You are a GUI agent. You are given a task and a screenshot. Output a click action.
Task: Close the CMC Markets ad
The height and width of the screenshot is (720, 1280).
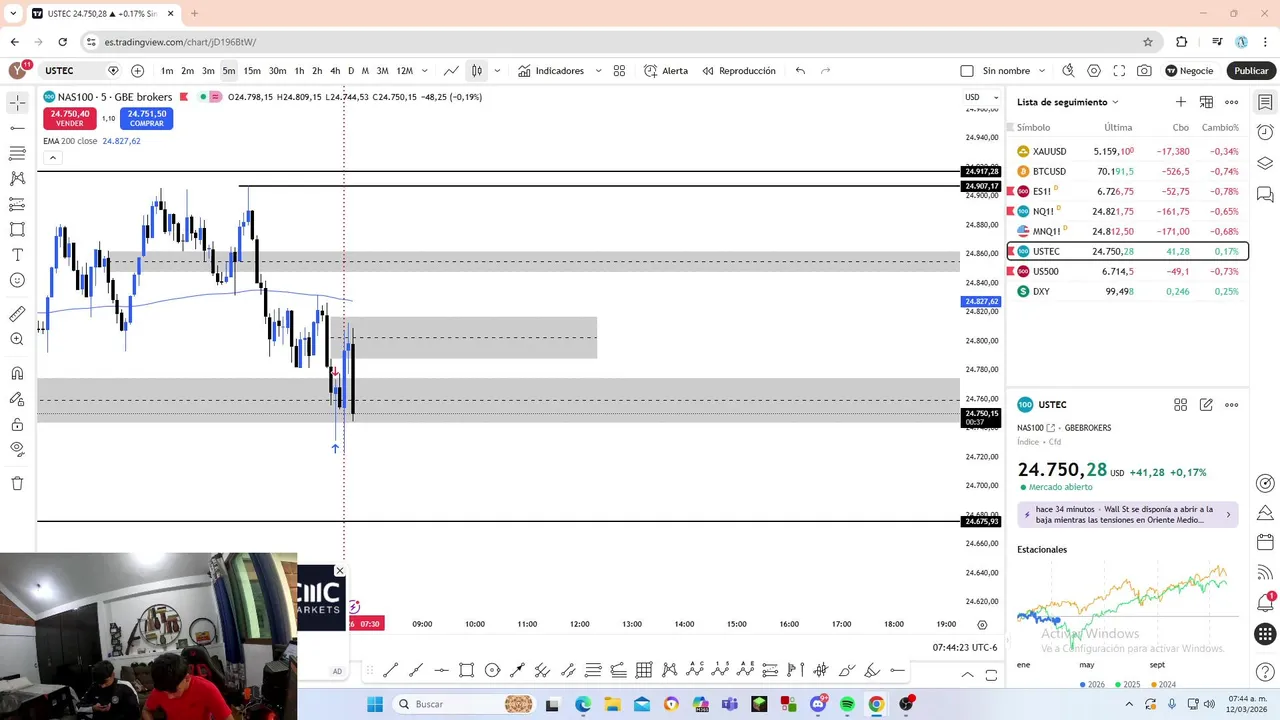tap(340, 571)
